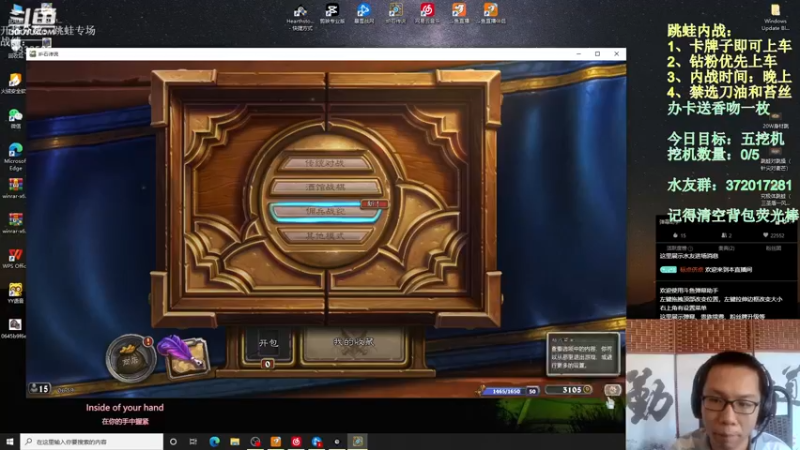Open the 剪映专业版 desktop icon
Viewport: 800px width, 450px height.
(x=332, y=14)
